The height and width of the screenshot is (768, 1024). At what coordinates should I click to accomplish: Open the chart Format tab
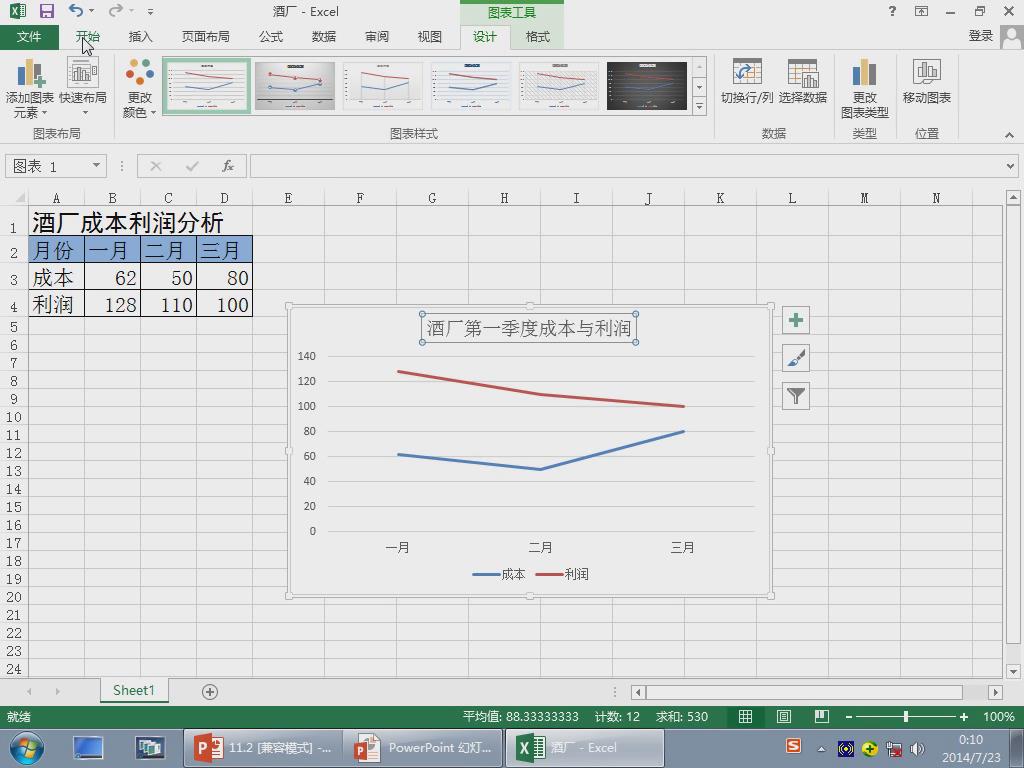(537, 37)
